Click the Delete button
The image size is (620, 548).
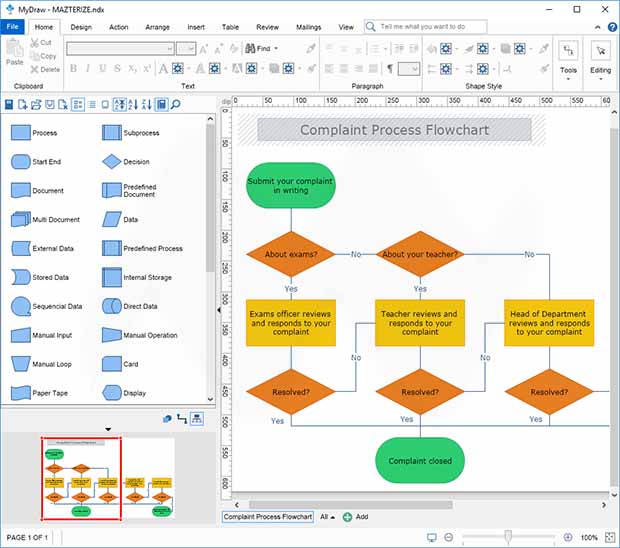pos(45,70)
